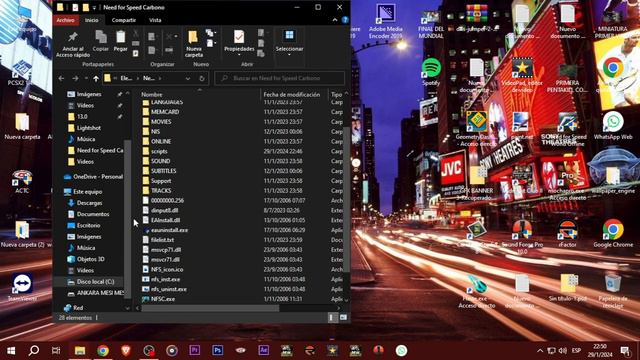
Task: Open Spotify desktop shortcut
Action: [x=431, y=71]
